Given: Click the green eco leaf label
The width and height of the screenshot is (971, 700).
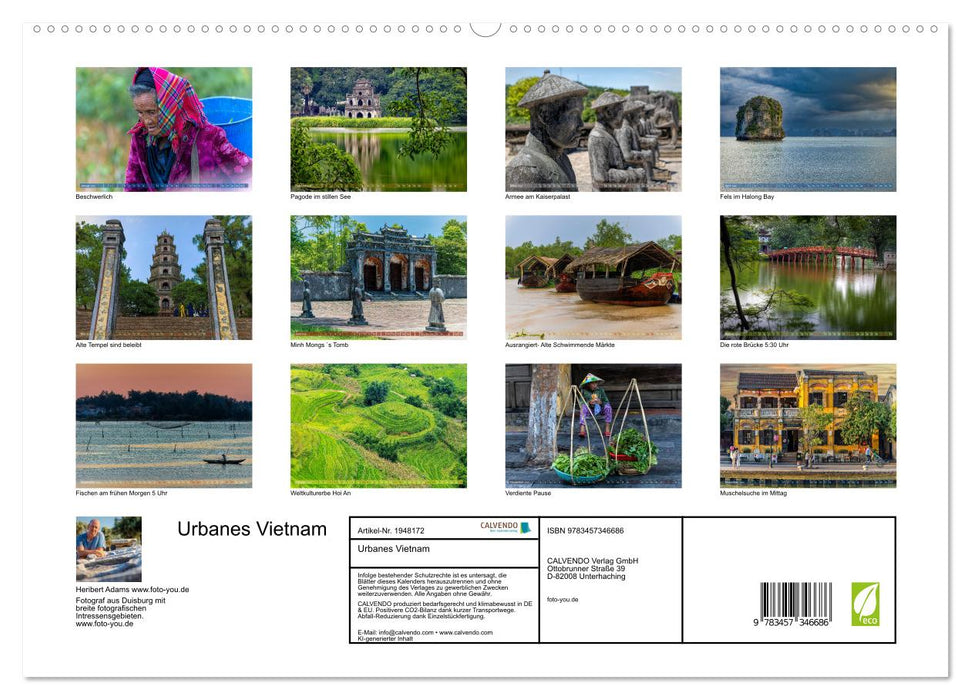Looking at the screenshot, I should 866,602.
